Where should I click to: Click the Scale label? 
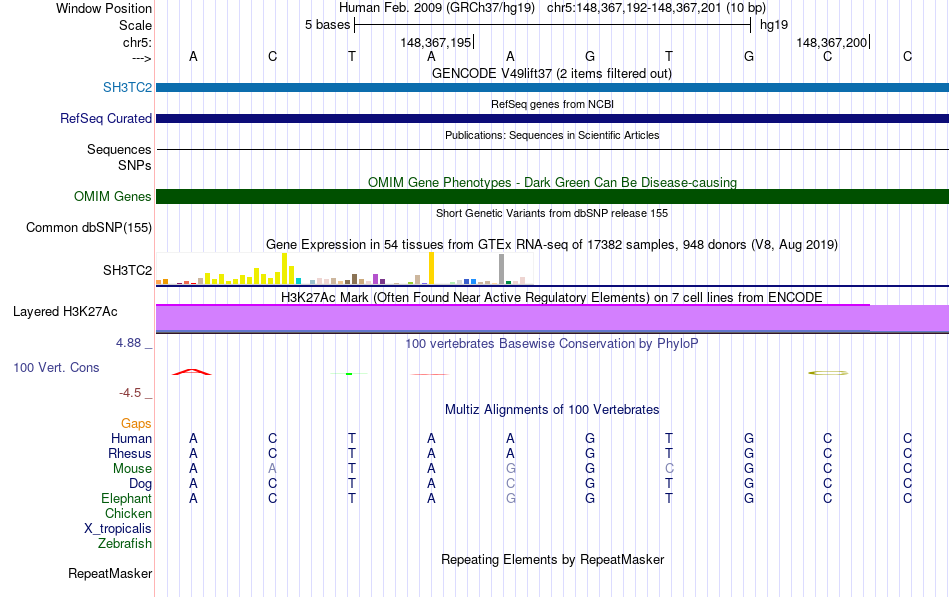tap(135, 25)
